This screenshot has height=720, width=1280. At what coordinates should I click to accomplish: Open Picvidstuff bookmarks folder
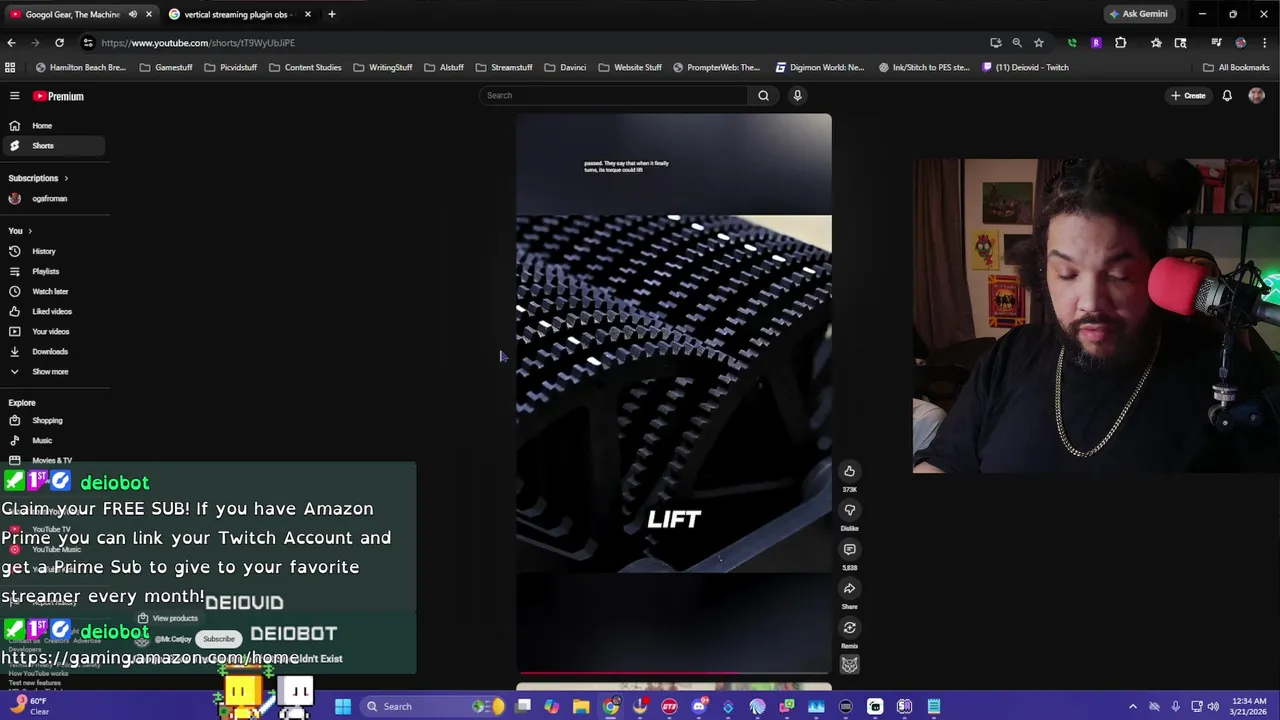(230, 68)
